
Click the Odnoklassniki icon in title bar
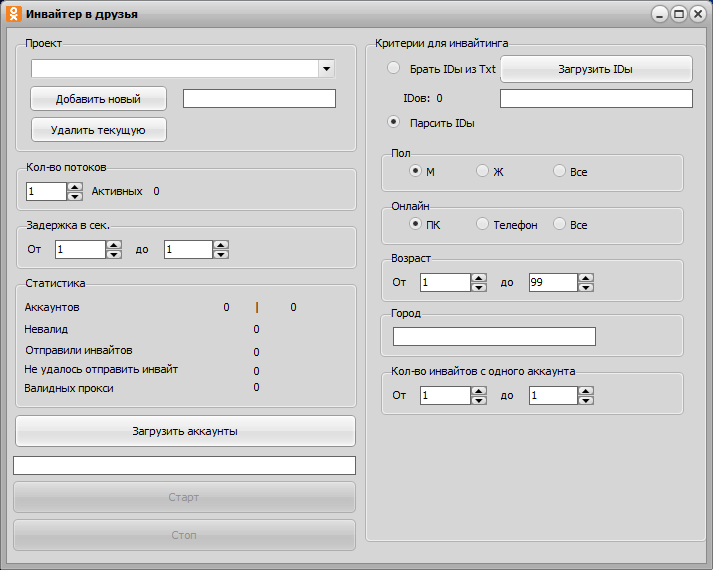point(15,14)
